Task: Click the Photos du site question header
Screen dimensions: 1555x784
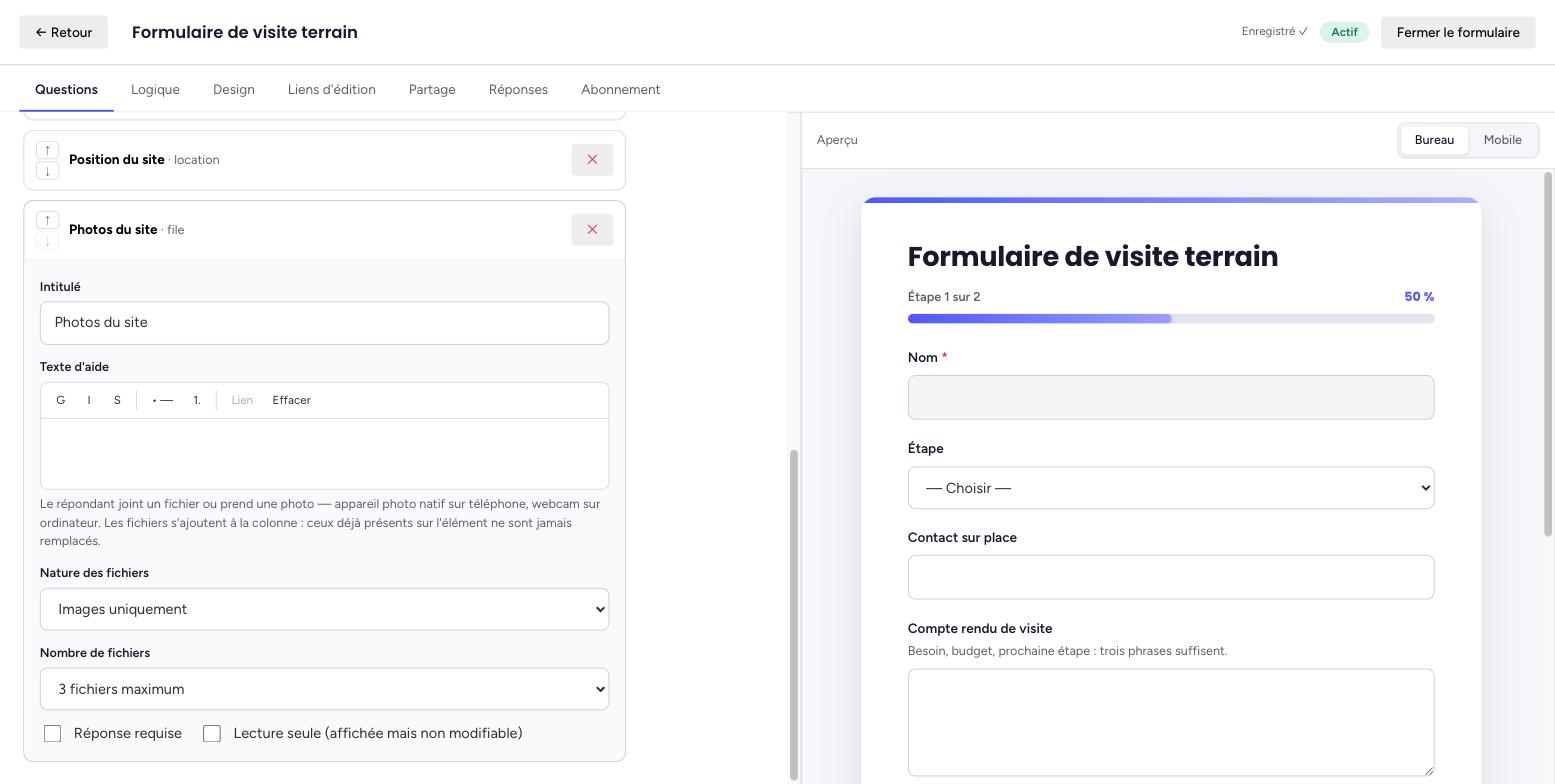Action: (324, 230)
